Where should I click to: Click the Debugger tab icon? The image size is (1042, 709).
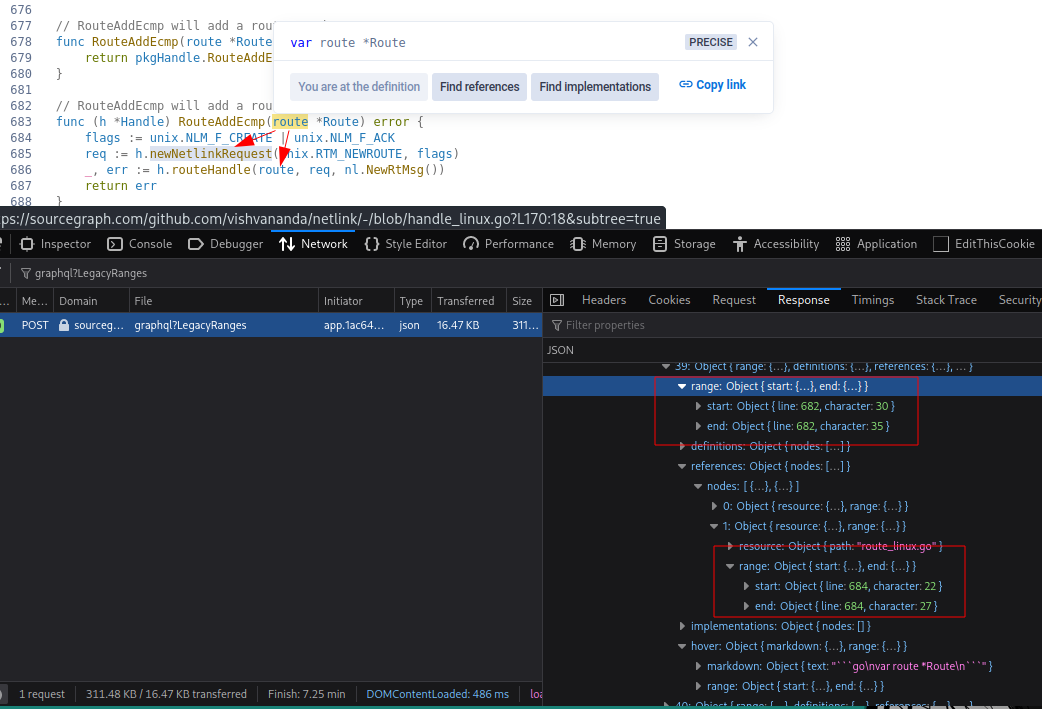pyautogui.click(x=195, y=244)
